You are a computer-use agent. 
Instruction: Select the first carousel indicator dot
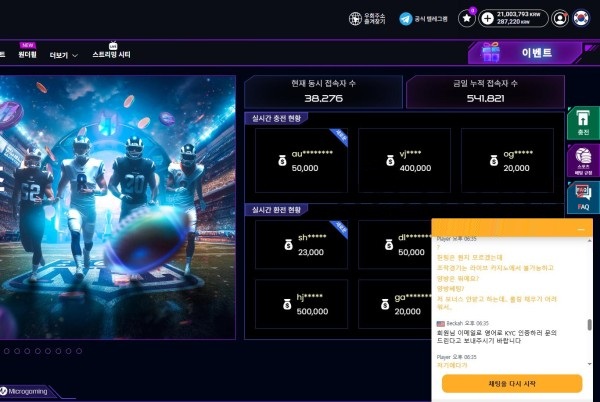5,351
